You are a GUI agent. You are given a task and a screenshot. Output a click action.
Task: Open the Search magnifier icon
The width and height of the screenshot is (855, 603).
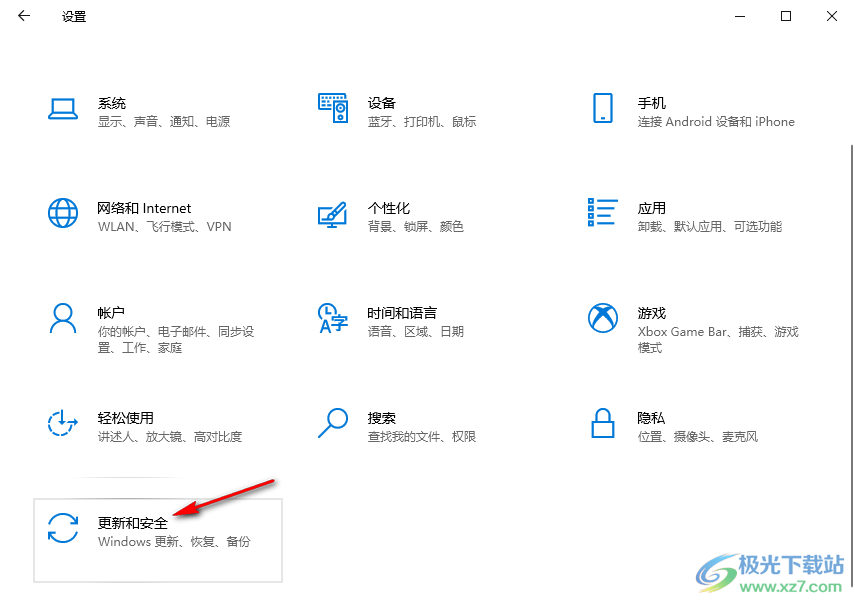(333, 423)
